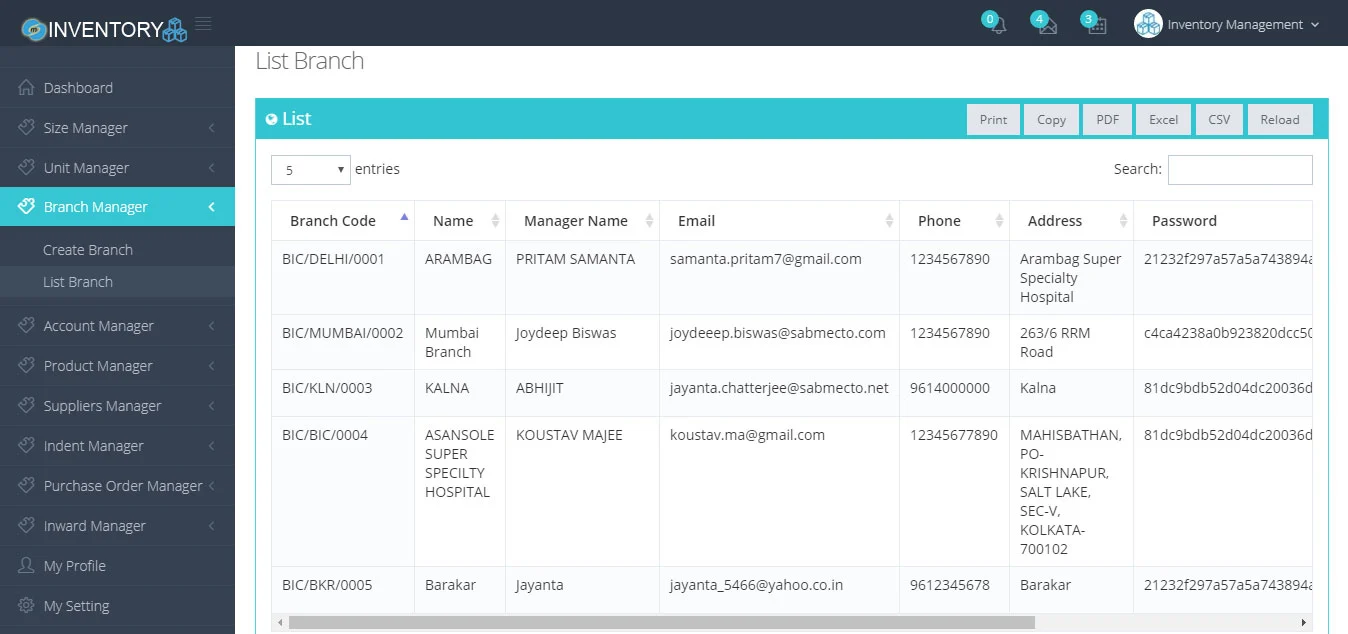Collapse Branch Manager submenu chevron
The height and width of the screenshot is (634, 1348).
[x=212, y=207]
